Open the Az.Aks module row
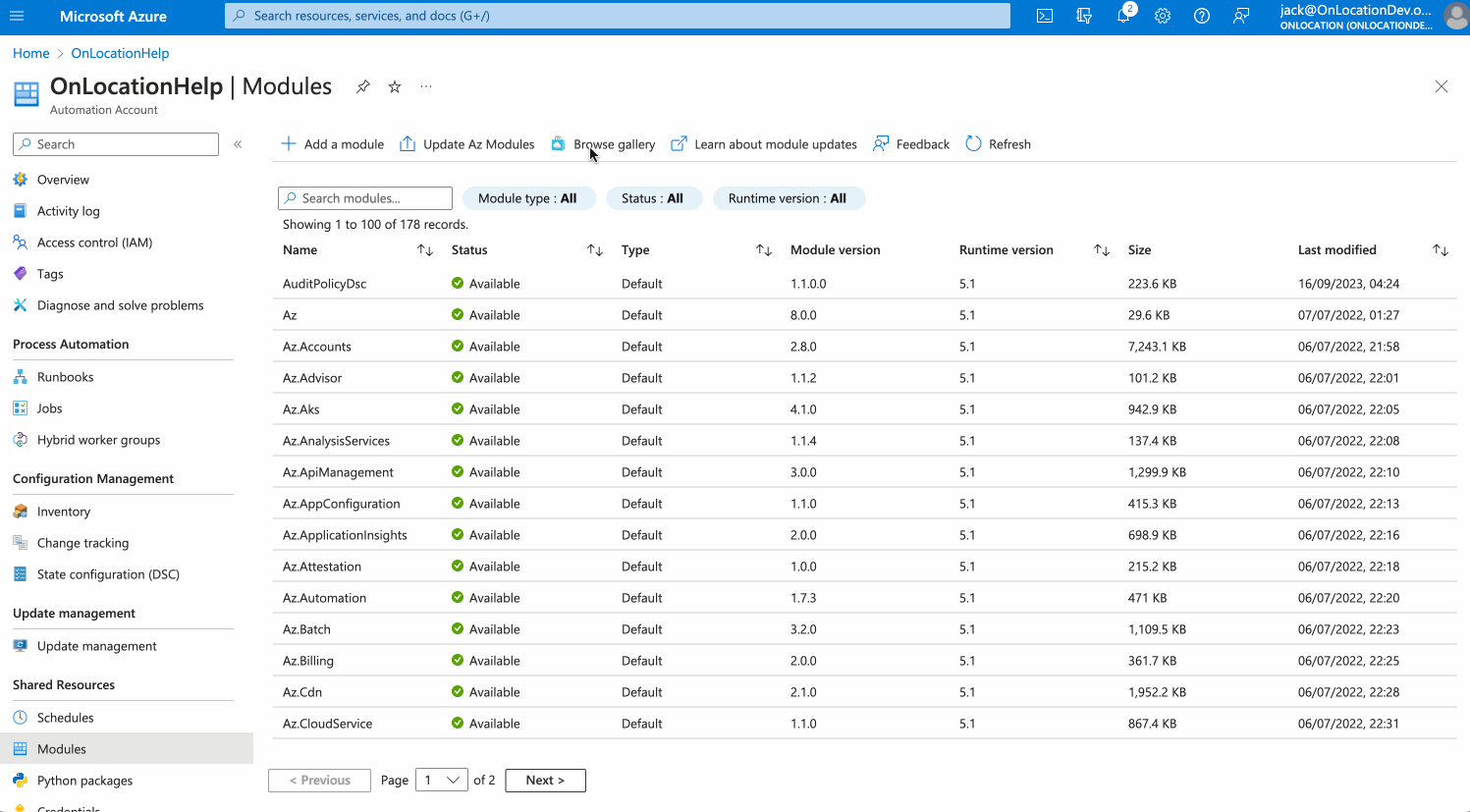This screenshot has height=812, width=1470. 864,409
